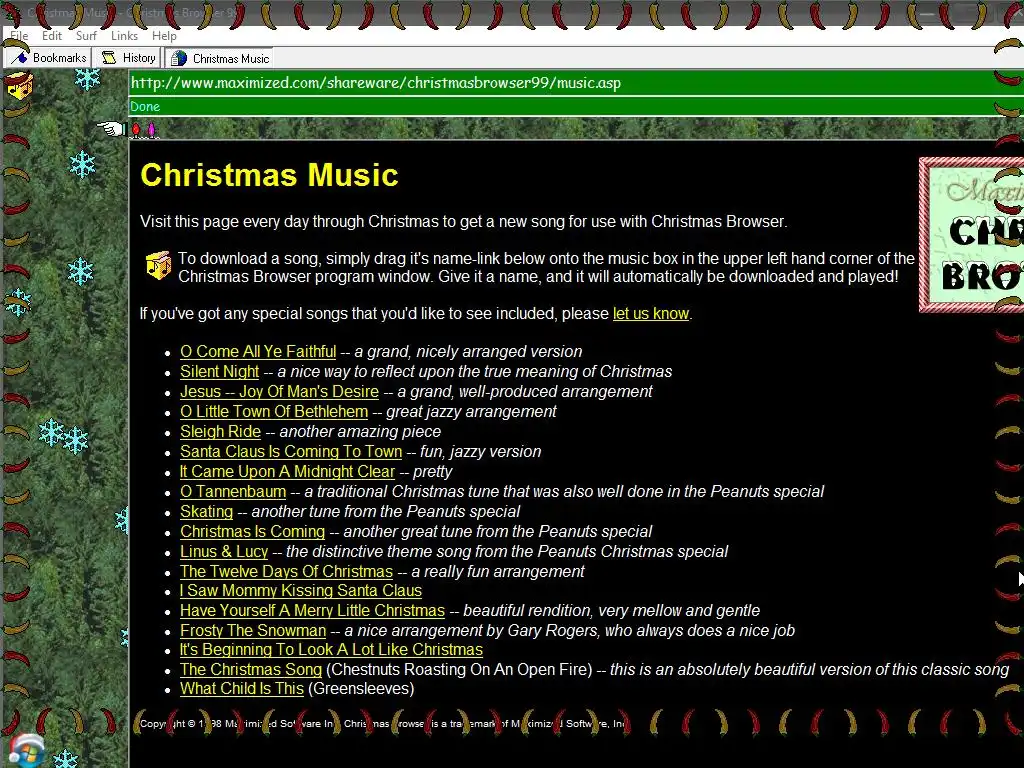1024x768 pixels.
Task: Open the 'O Tannenbaum' link
Action: [x=233, y=492]
